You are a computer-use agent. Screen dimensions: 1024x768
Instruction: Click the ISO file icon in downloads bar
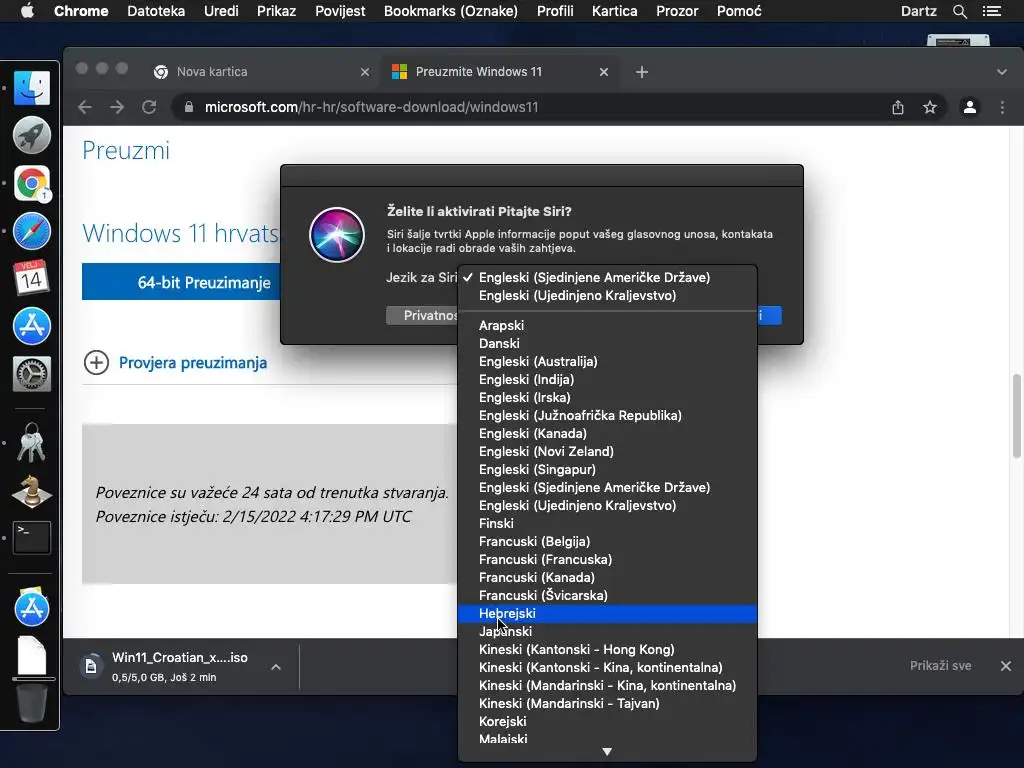click(x=91, y=666)
